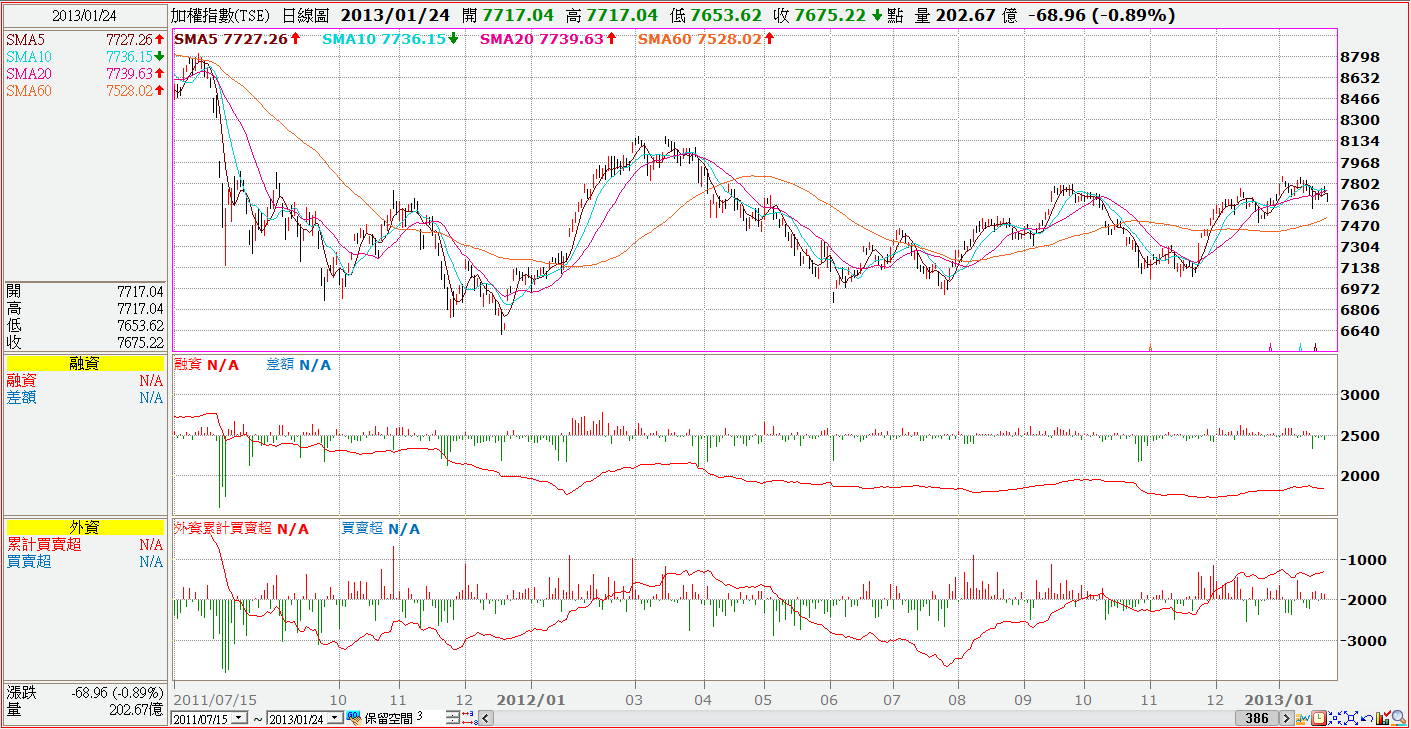Adjust the reserved space stepper next to 3
Image resolution: width=1411 pixels, height=729 pixels.
(x=452, y=717)
